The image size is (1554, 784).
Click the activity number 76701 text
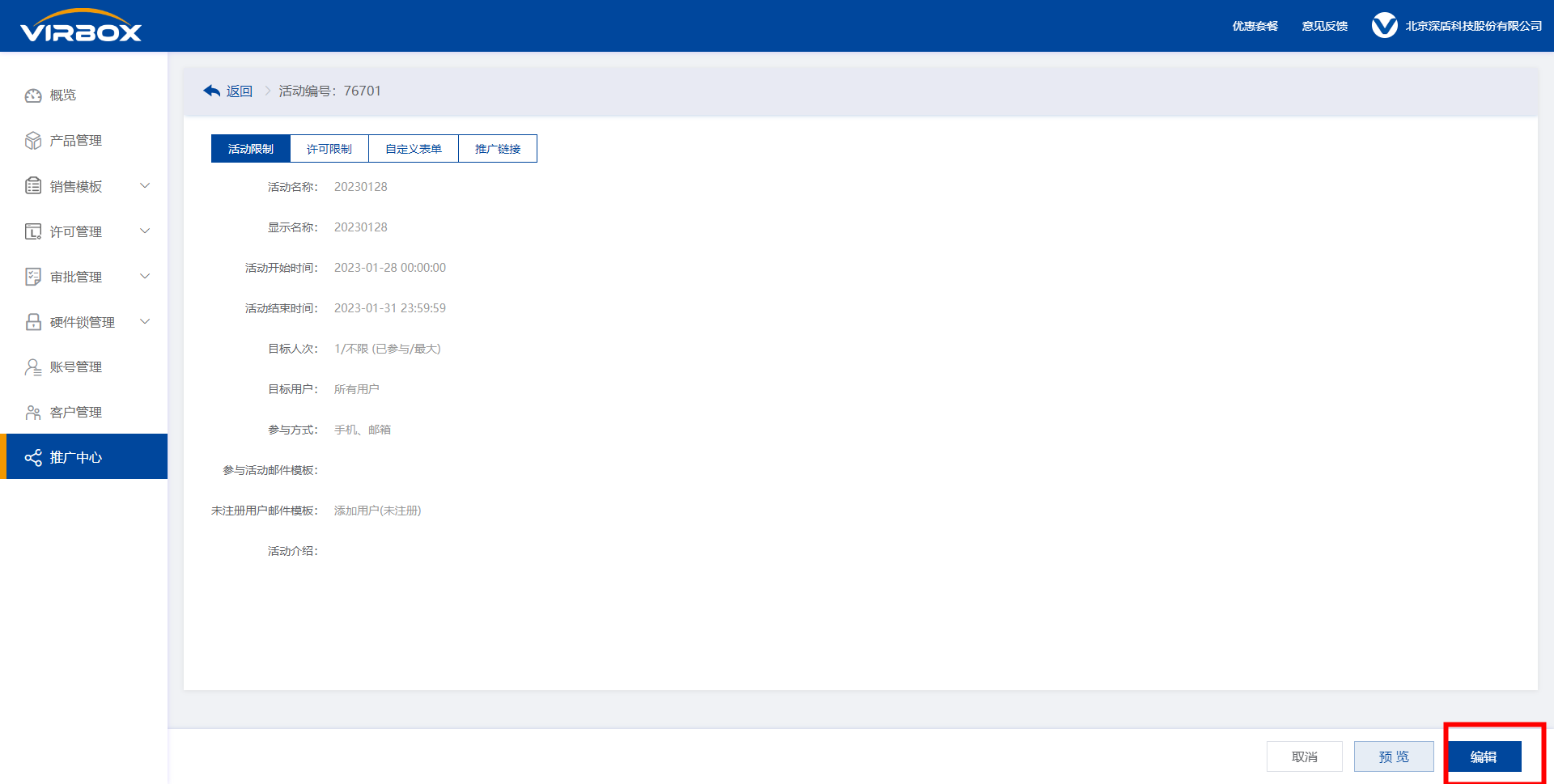click(362, 91)
